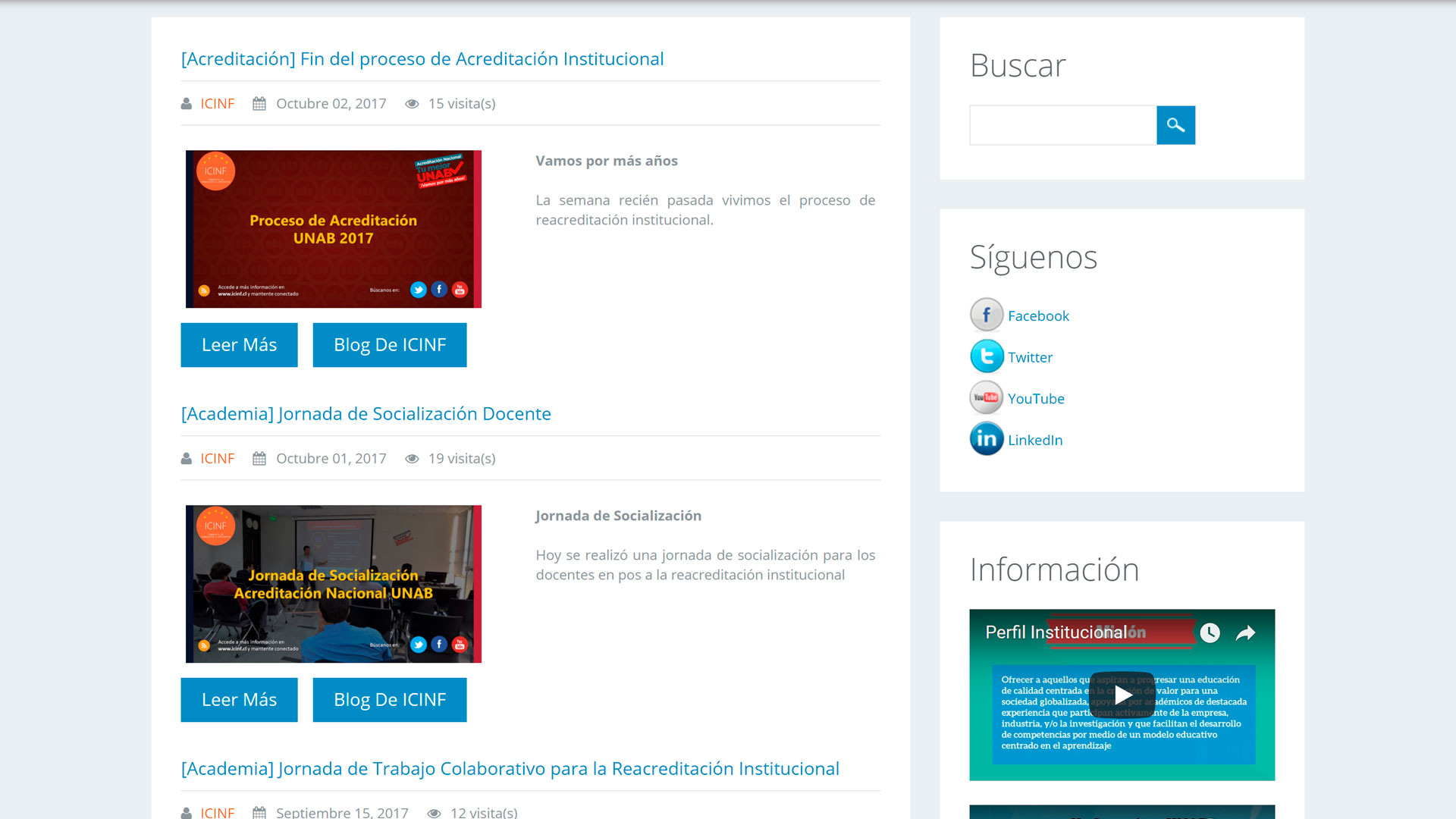Click the Twitter icon in Acreditación thumbnail

pos(419,290)
